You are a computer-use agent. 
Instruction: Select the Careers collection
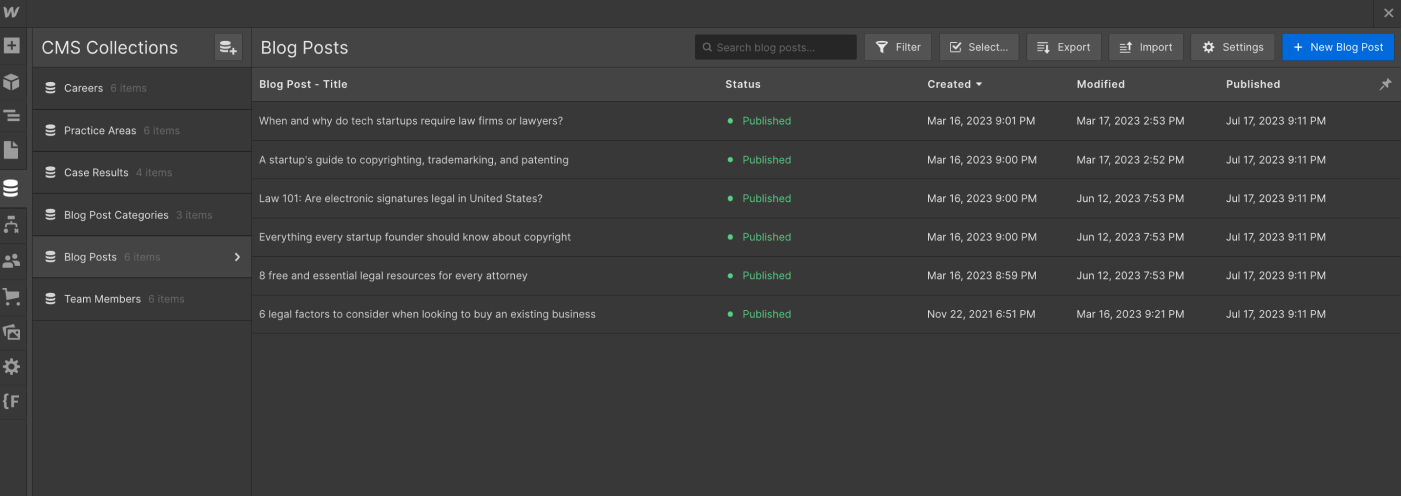83,88
